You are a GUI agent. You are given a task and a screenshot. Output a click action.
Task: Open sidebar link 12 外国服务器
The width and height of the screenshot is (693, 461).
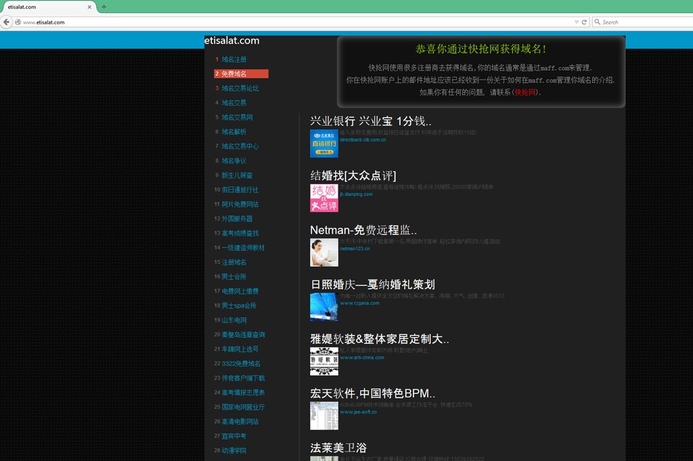click(237, 219)
